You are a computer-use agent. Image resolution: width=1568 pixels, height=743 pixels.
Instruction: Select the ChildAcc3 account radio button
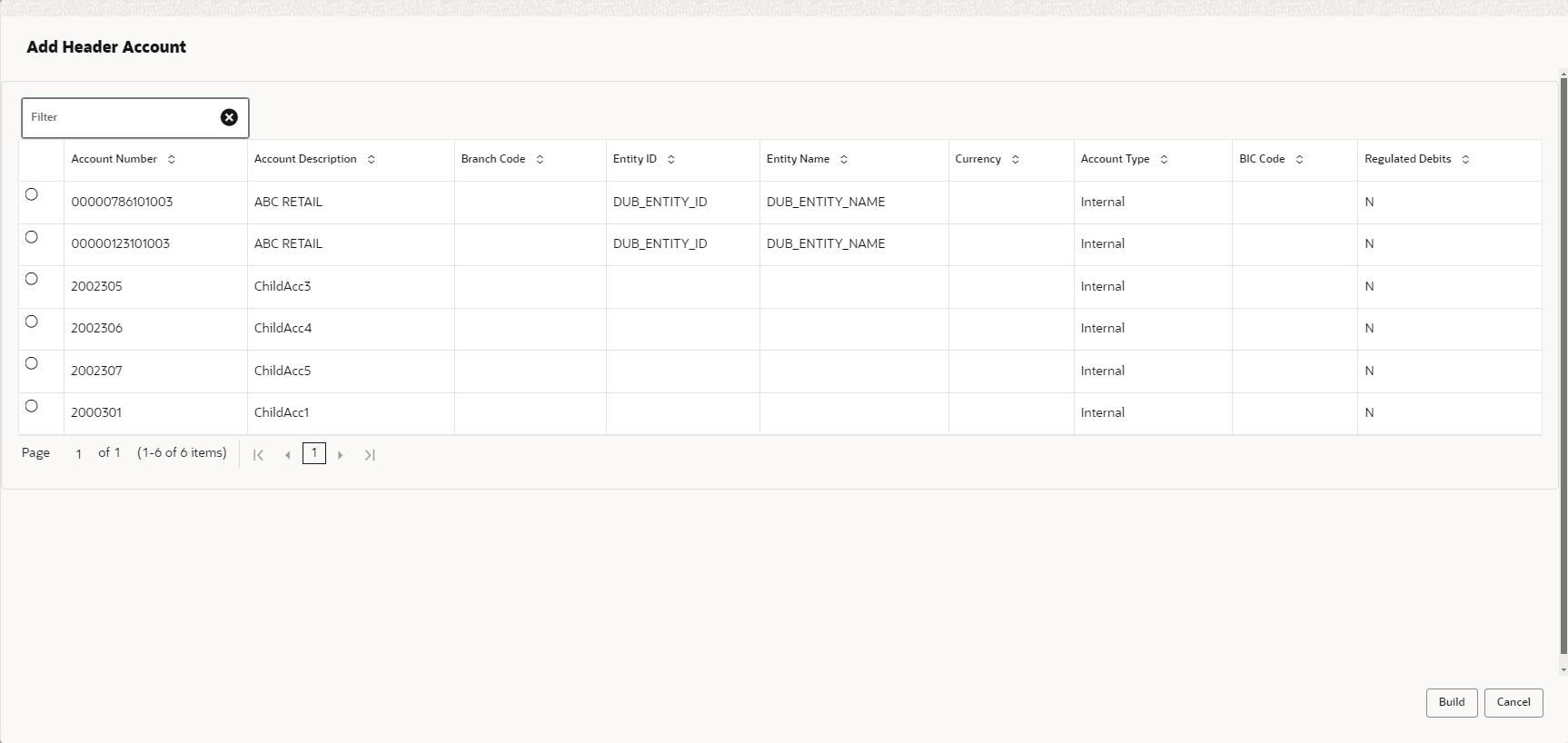tap(32, 279)
